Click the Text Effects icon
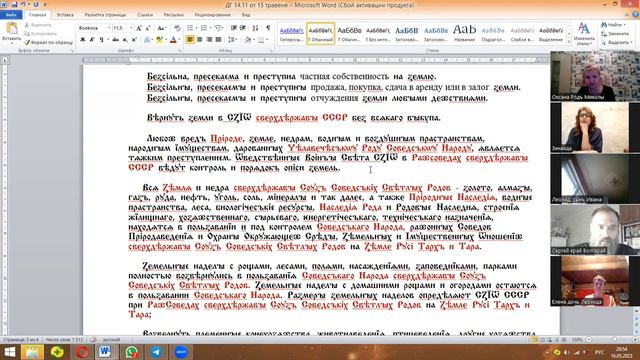 (x=147, y=40)
